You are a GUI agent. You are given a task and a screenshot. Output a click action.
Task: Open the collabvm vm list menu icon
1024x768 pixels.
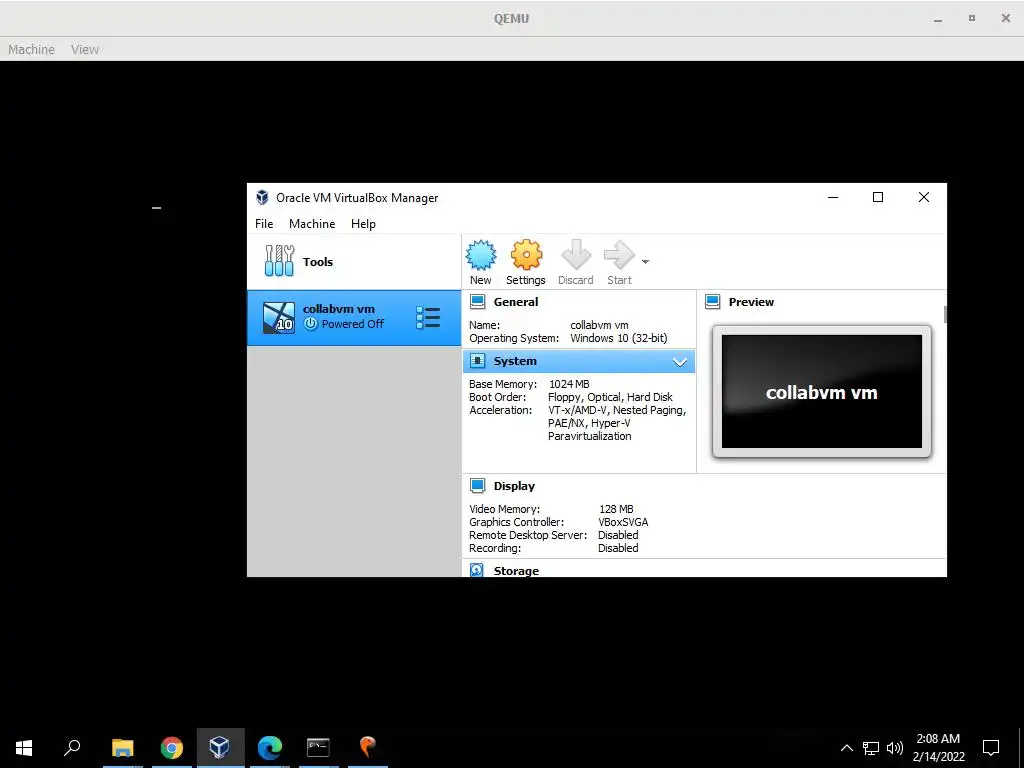[x=428, y=317]
